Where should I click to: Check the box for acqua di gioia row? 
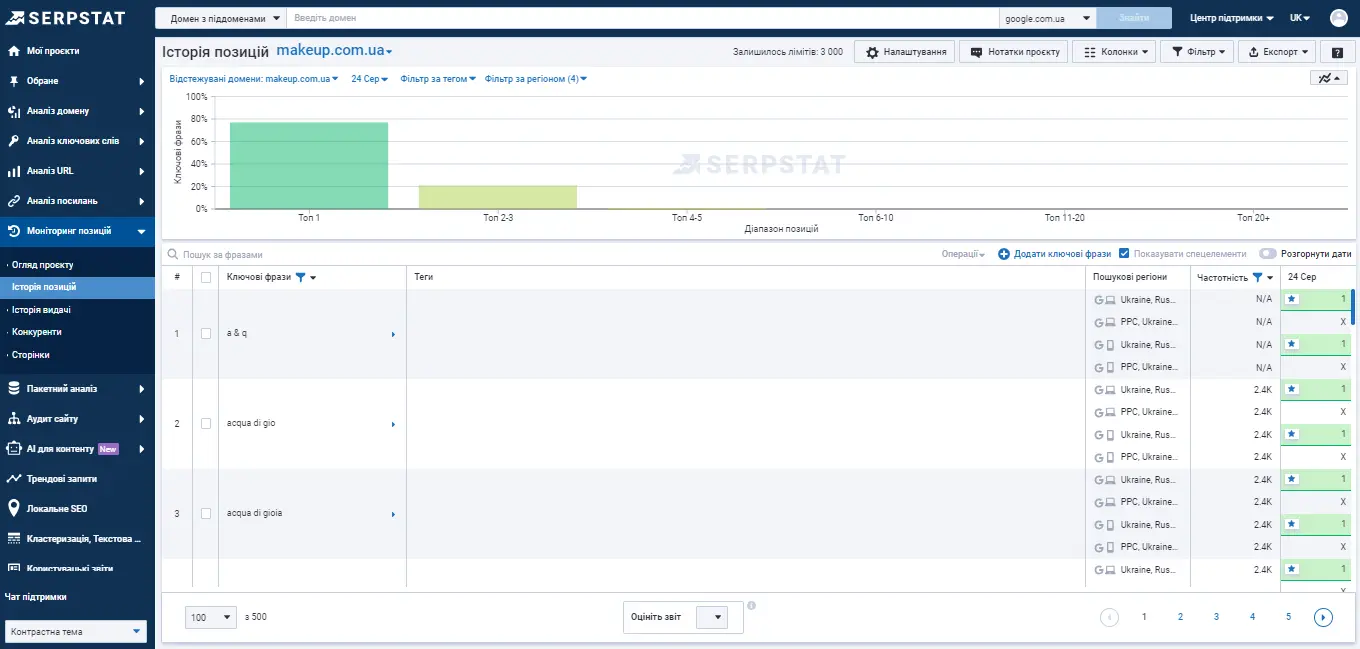pos(206,513)
